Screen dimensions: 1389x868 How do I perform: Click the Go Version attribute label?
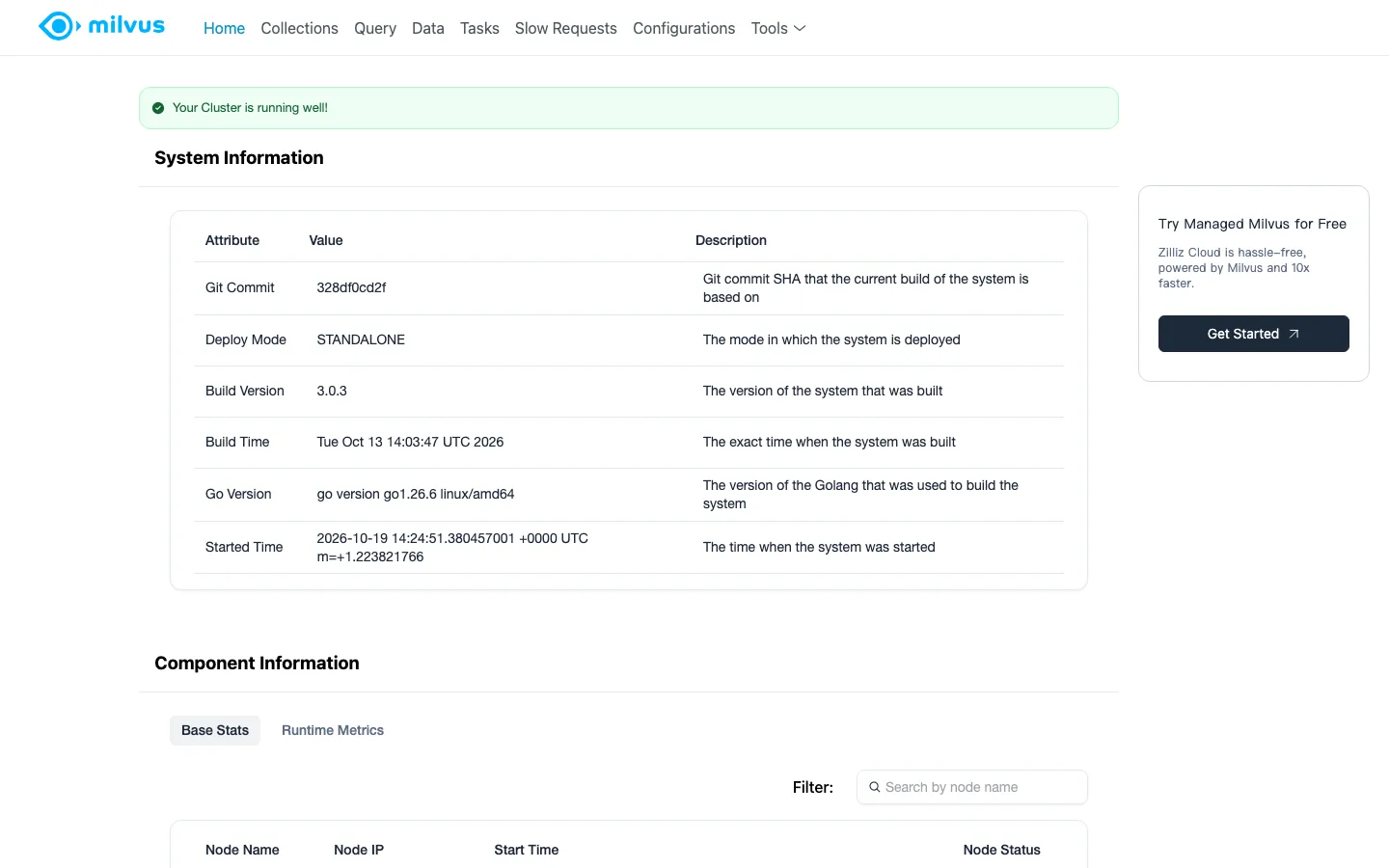click(x=238, y=494)
